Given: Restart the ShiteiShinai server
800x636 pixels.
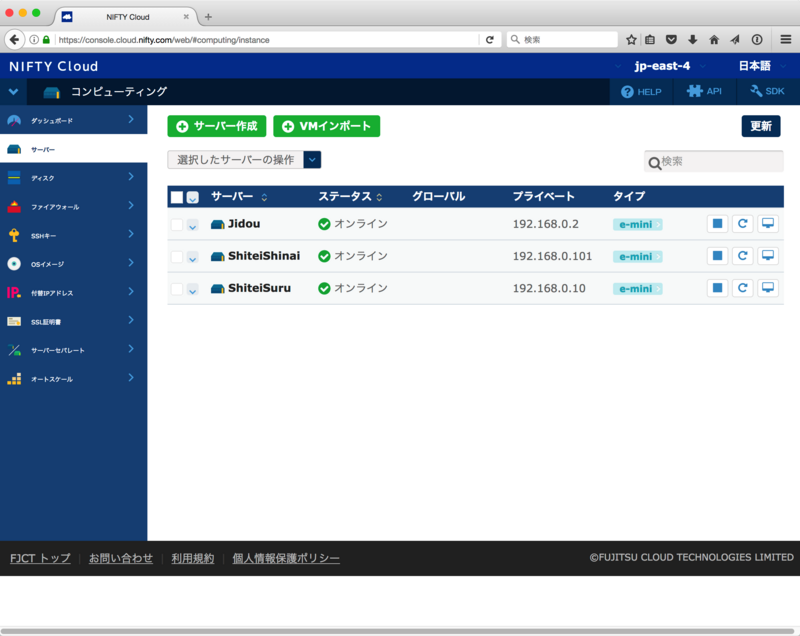Looking at the screenshot, I should pyautogui.click(x=742, y=255).
